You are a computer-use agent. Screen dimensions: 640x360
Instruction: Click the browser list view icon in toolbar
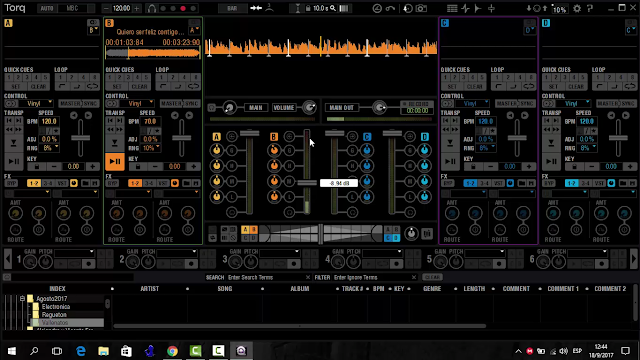pyautogui.click(x=452, y=8)
